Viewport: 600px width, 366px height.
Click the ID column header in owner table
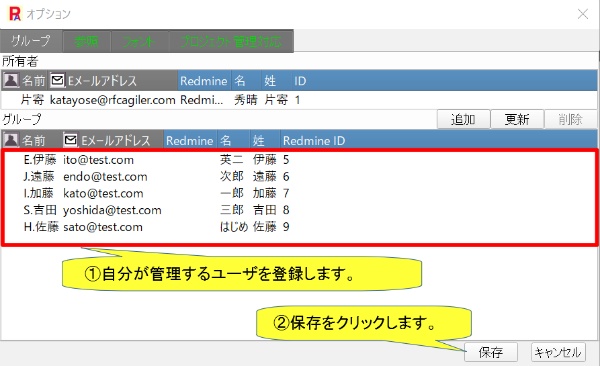(300, 81)
